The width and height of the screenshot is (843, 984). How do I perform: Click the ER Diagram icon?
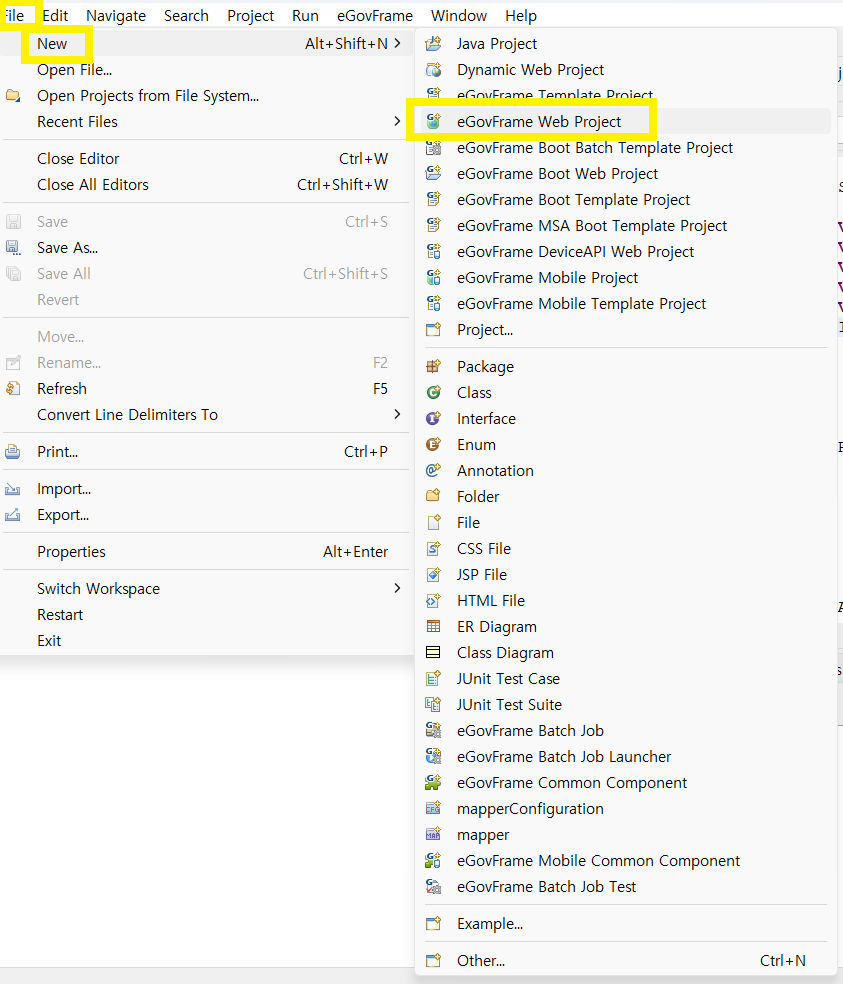[x=433, y=627]
